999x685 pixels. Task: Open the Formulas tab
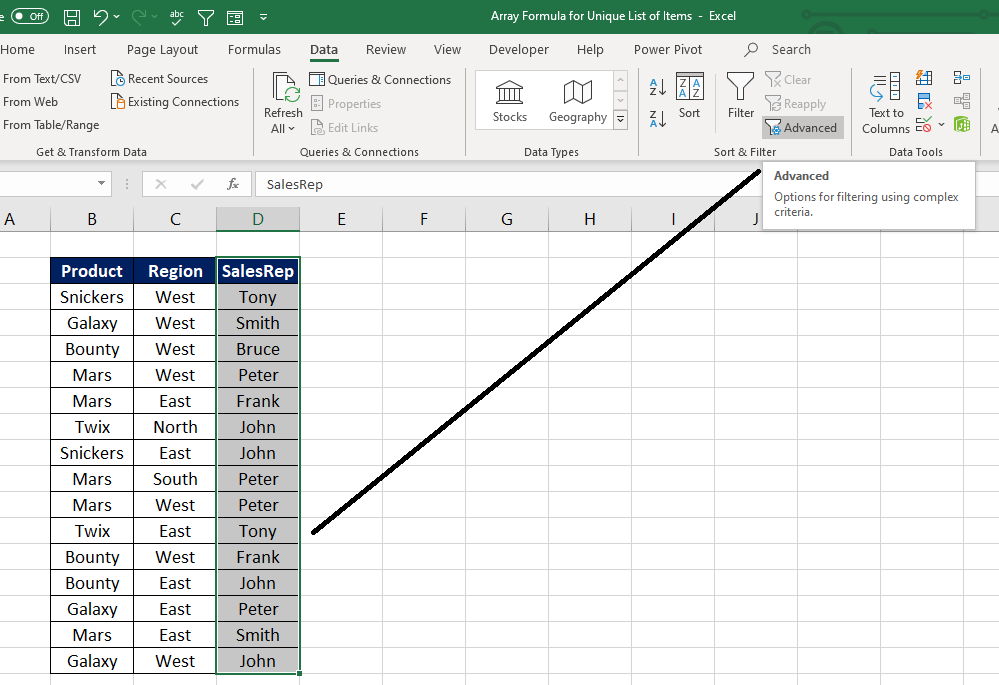click(254, 50)
